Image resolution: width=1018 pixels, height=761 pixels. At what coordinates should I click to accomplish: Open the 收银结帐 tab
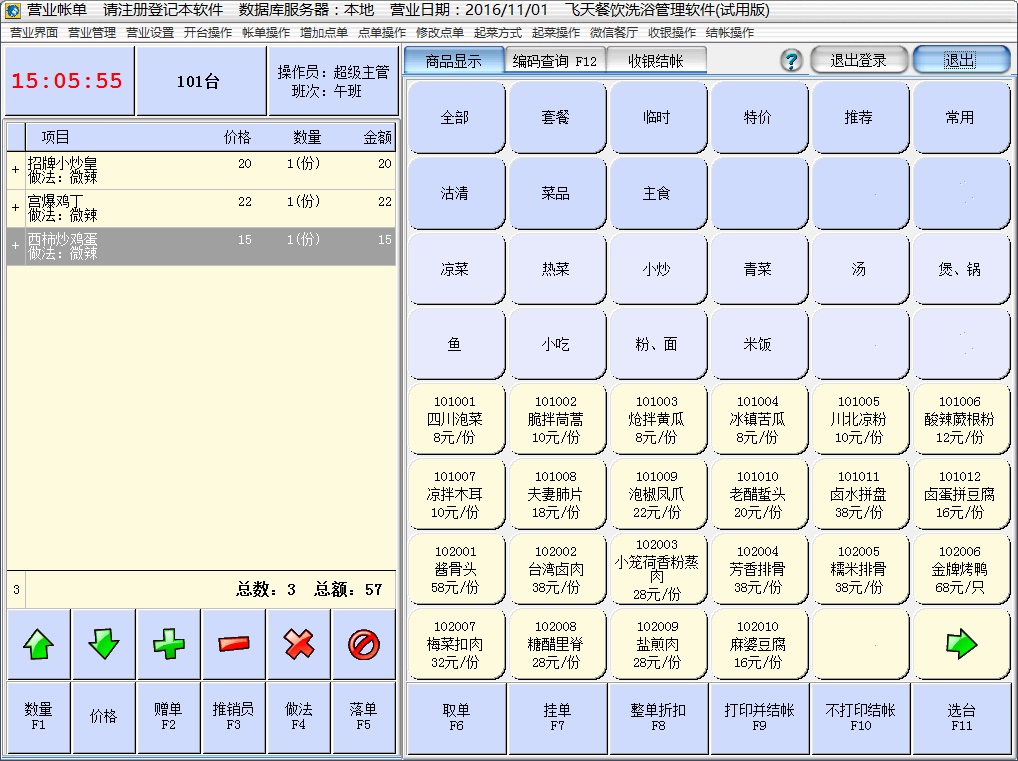pyautogui.click(x=656, y=61)
